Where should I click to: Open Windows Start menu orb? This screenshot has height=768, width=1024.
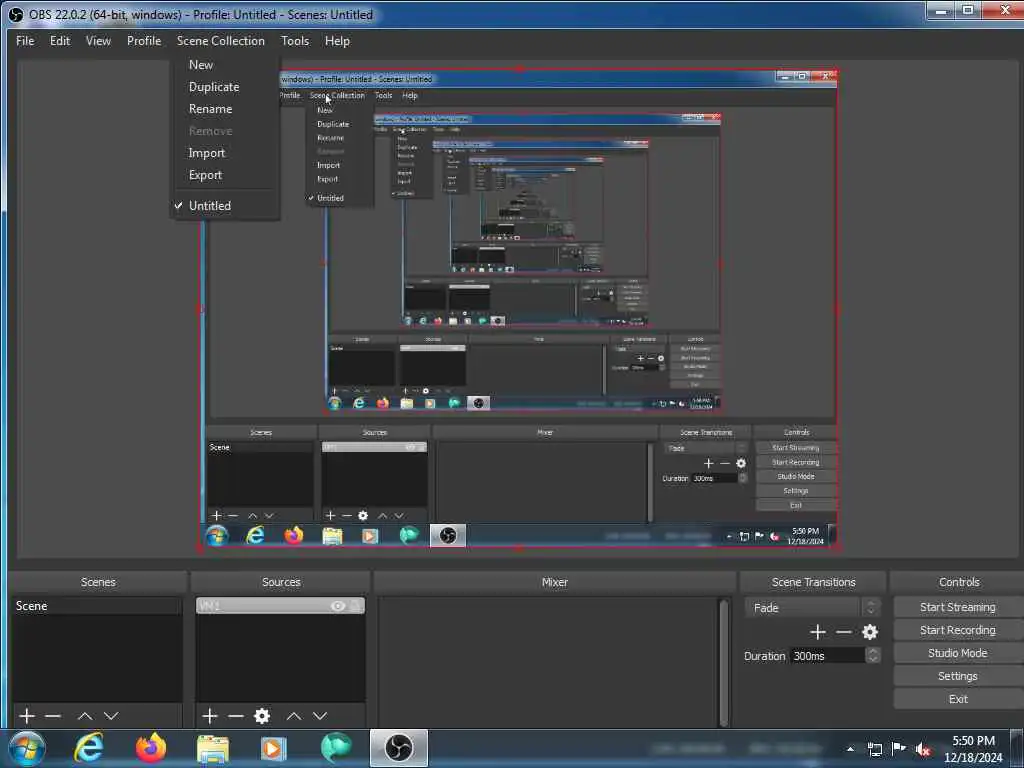click(x=27, y=748)
